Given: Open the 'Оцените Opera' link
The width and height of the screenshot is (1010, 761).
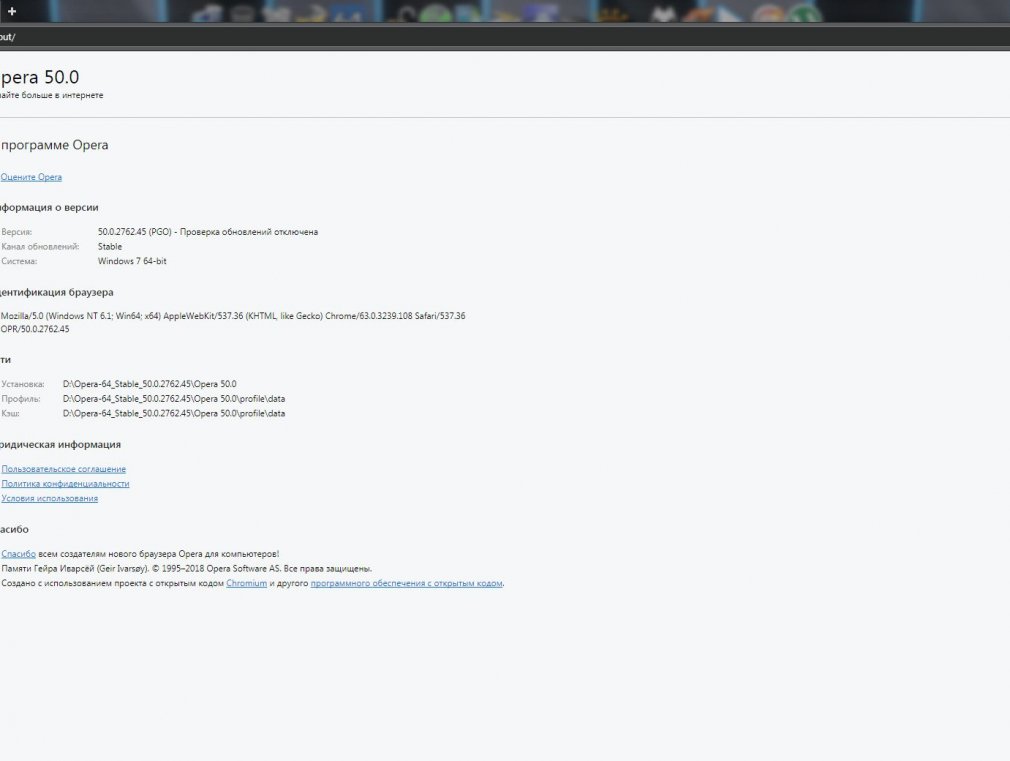Looking at the screenshot, I should pos(31,177).
